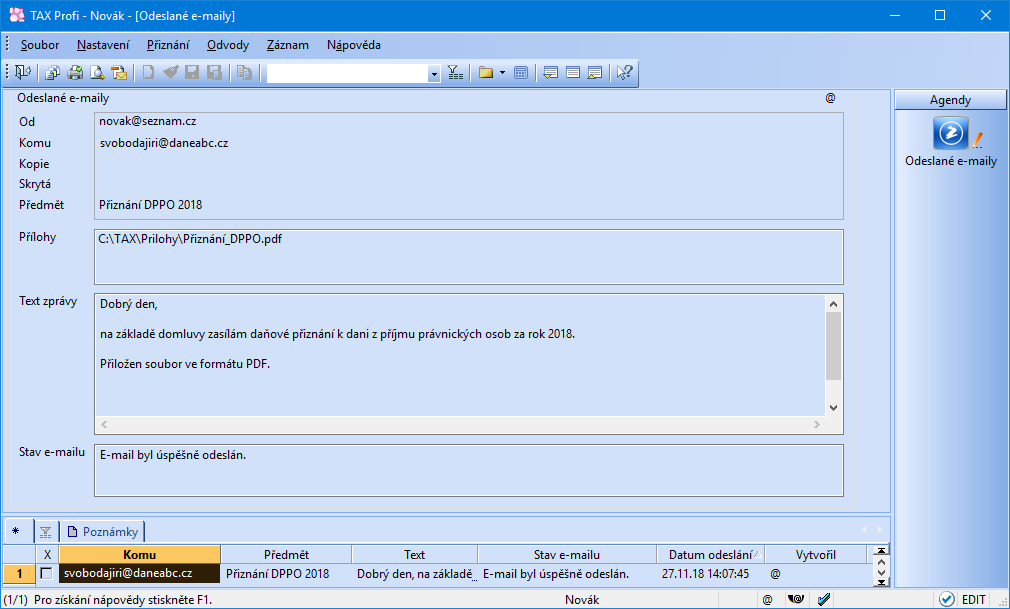Sort by the Datum odeslání column header
Screen dimensions: 1010x609
(x=710, y=554)
